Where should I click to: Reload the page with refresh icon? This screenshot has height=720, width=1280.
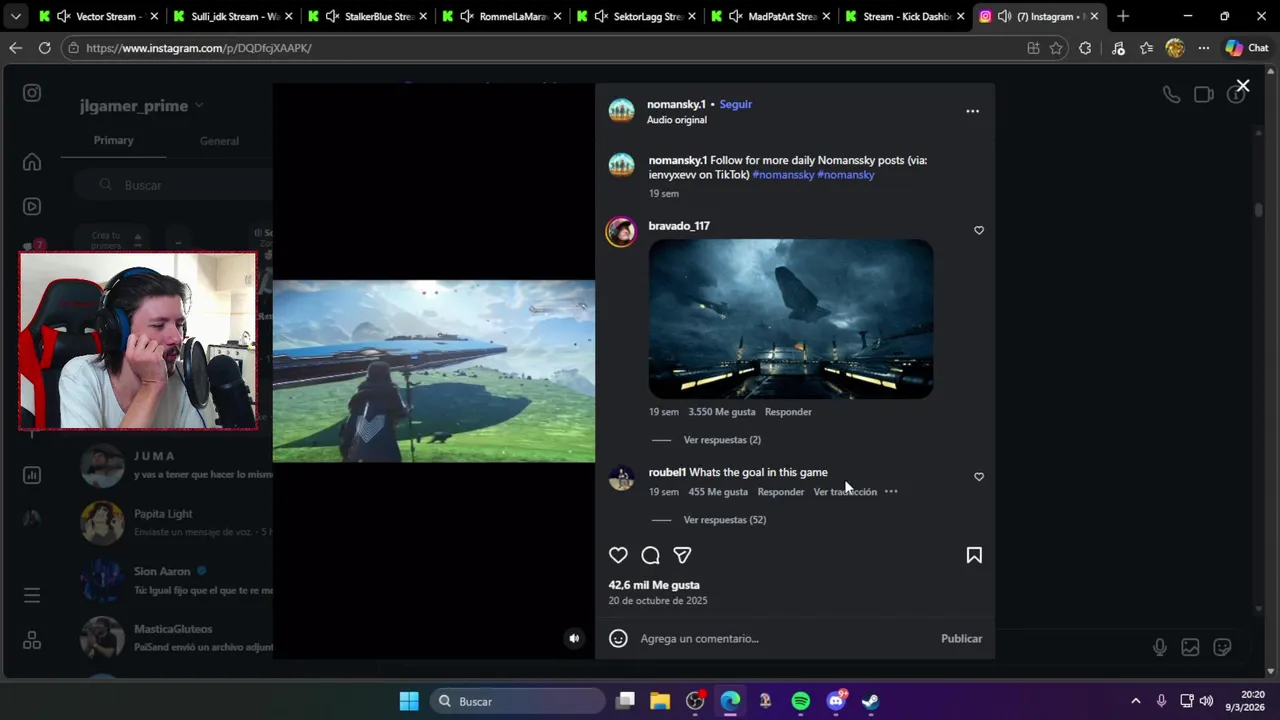(44, 48)
